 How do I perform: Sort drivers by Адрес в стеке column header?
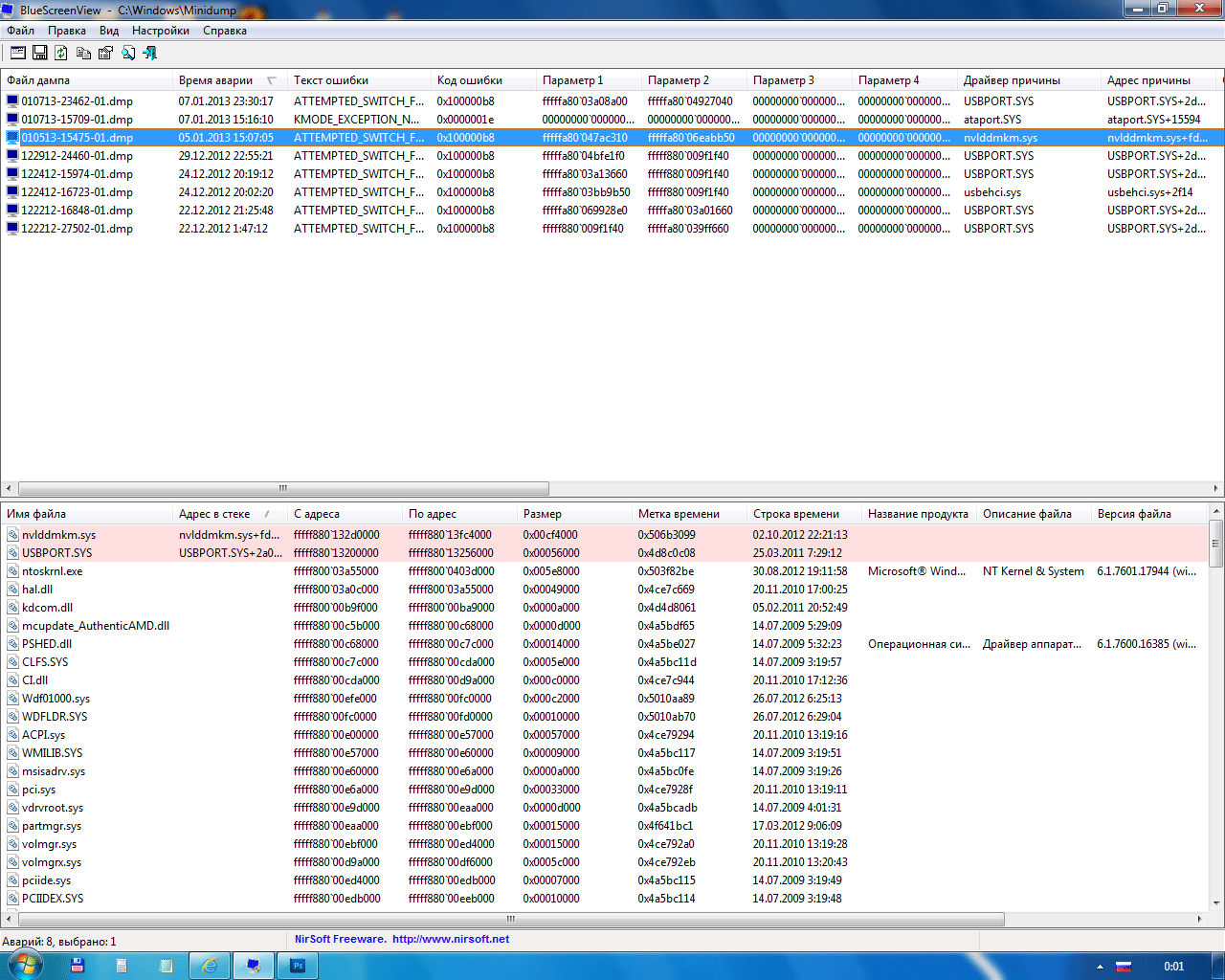(214, 514)
